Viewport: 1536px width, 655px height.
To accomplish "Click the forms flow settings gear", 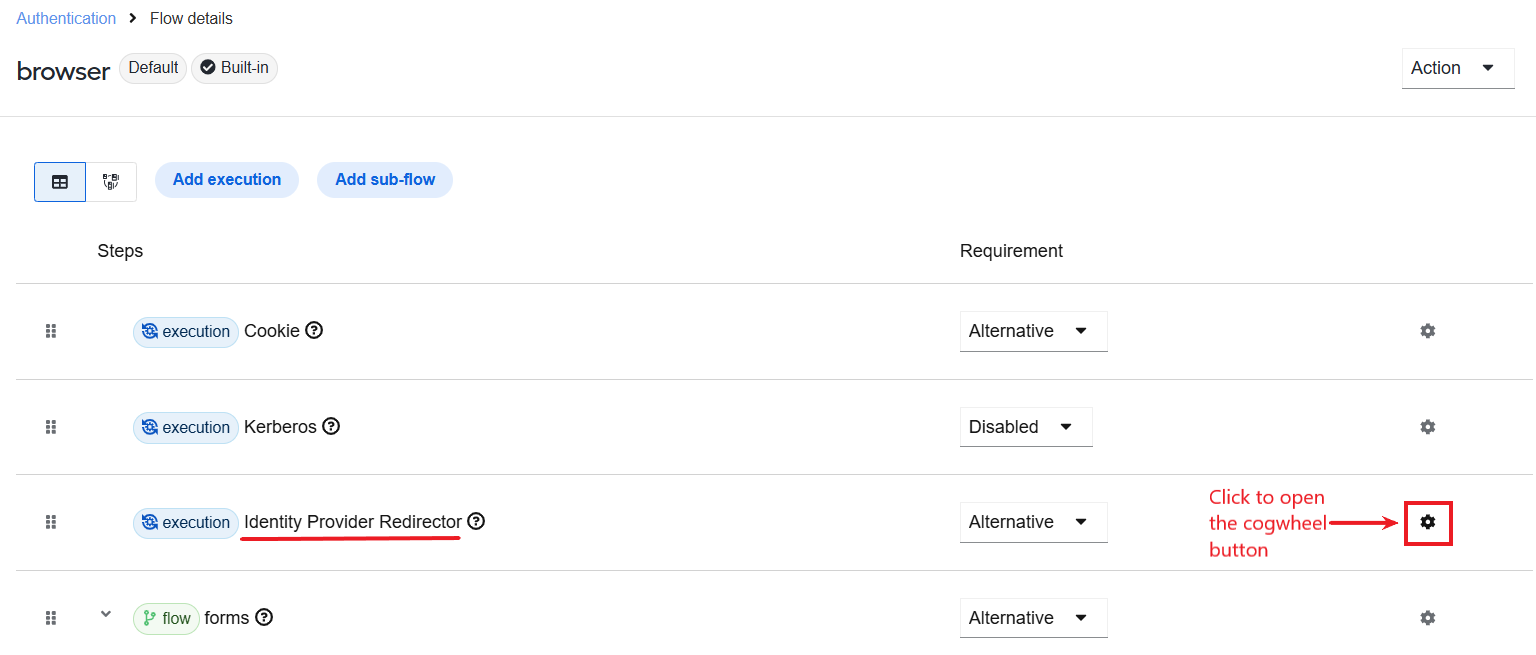I will [1428, 618].
